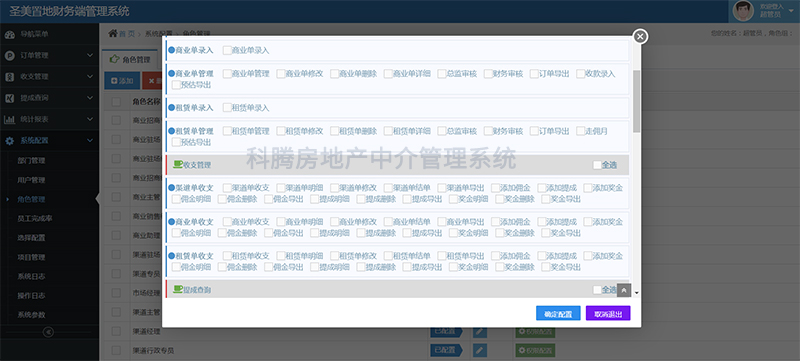Click the pencil edit icon in 渠道经理 row
800x361 pixels.
click(479, 331)
